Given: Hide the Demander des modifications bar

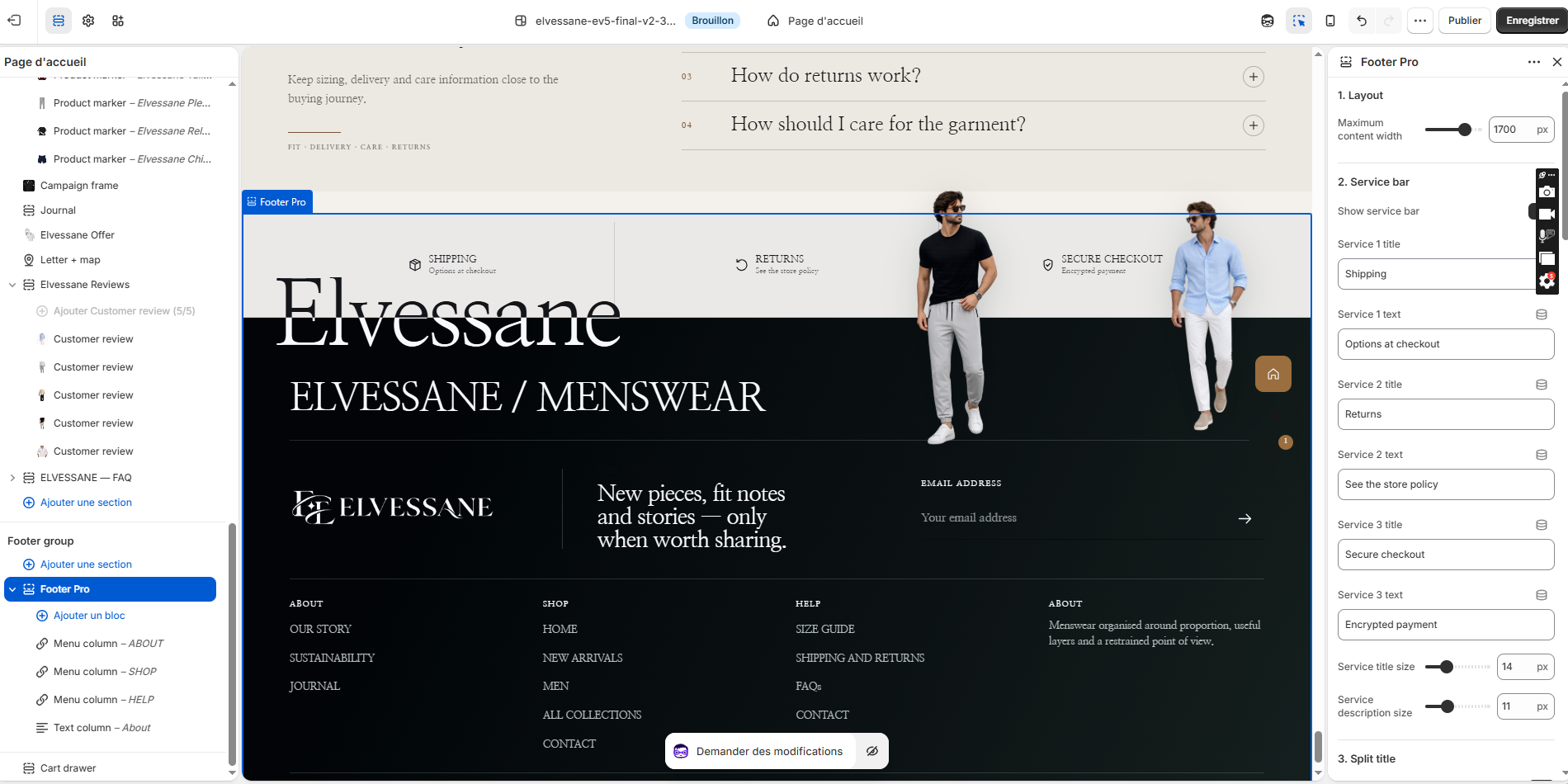Looking at the screenshot, I should (871, 751).
